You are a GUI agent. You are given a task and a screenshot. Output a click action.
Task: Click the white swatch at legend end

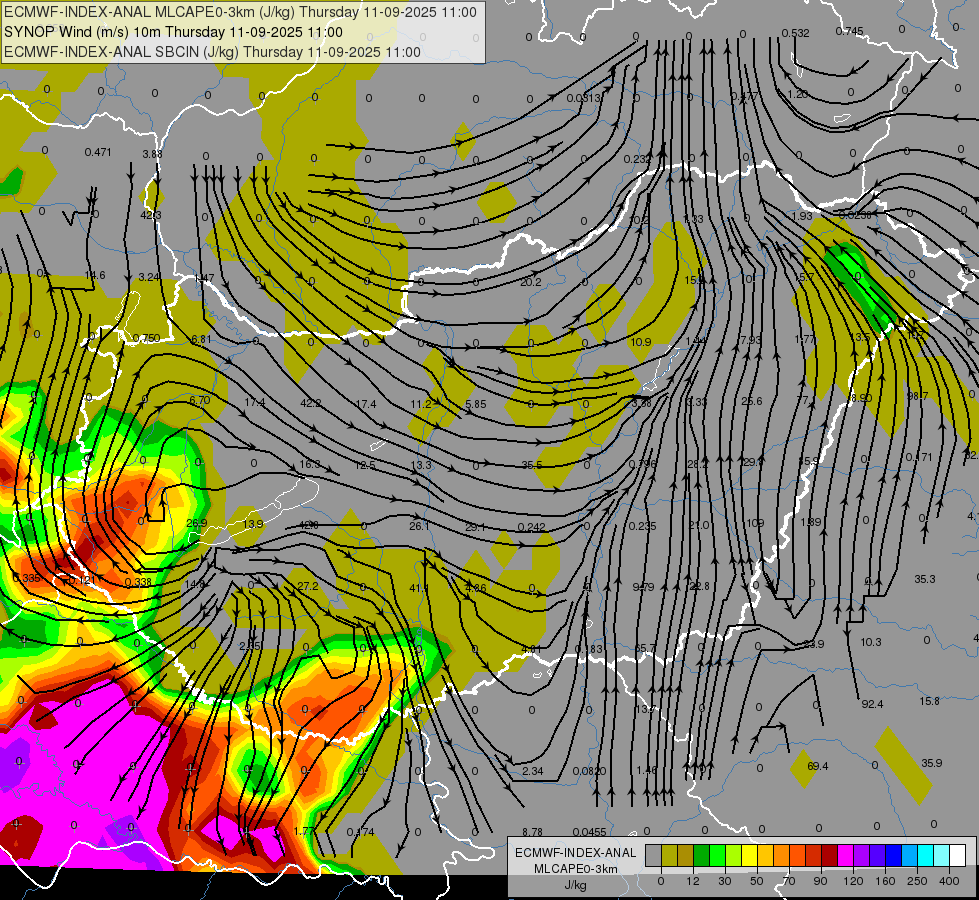click(957, 856)
